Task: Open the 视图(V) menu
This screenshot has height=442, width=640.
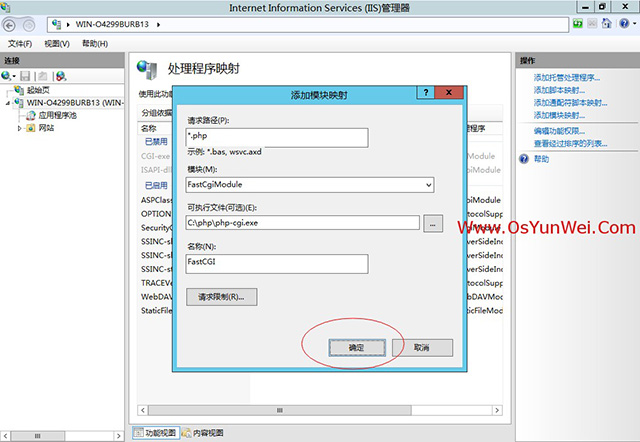Action: (57, 44)
